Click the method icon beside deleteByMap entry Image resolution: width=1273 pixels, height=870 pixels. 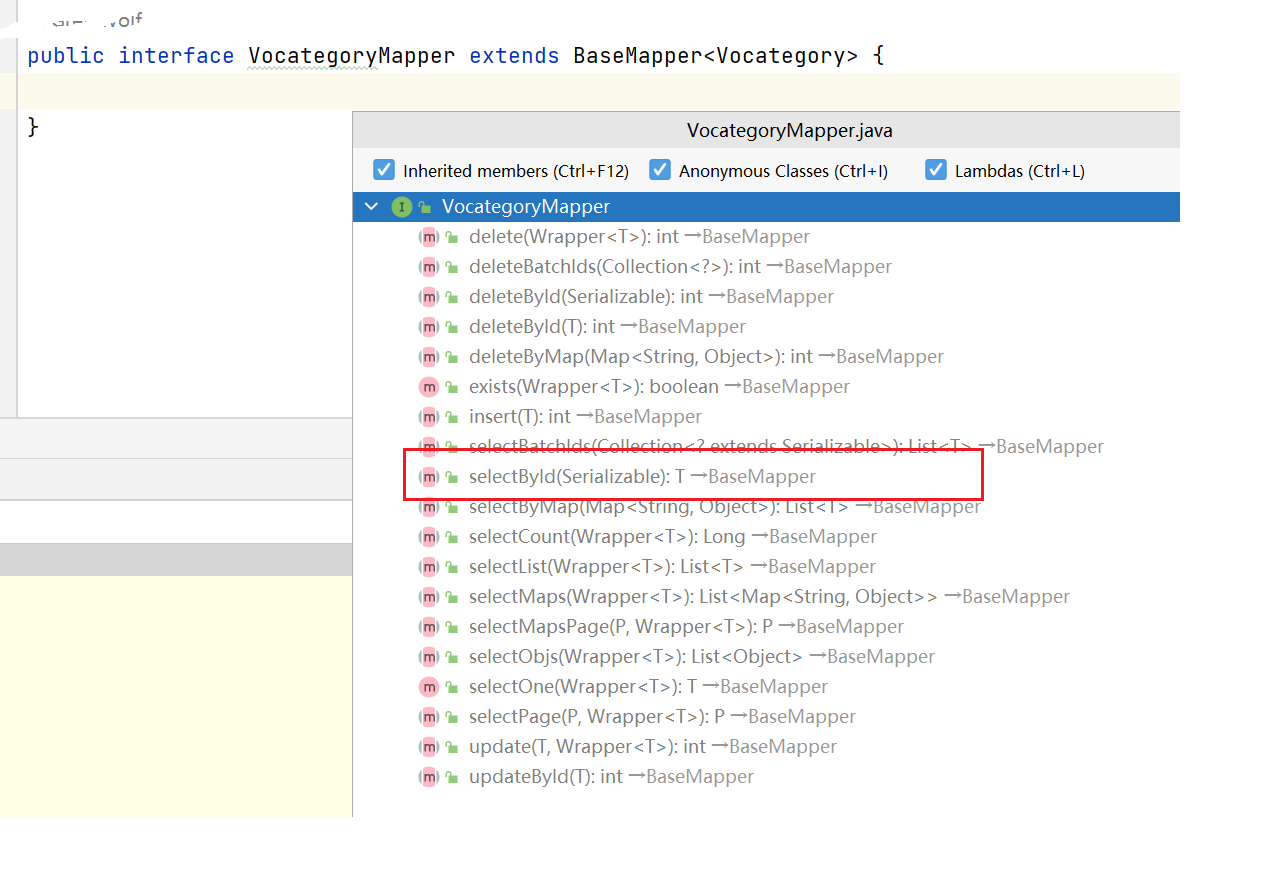429,357
